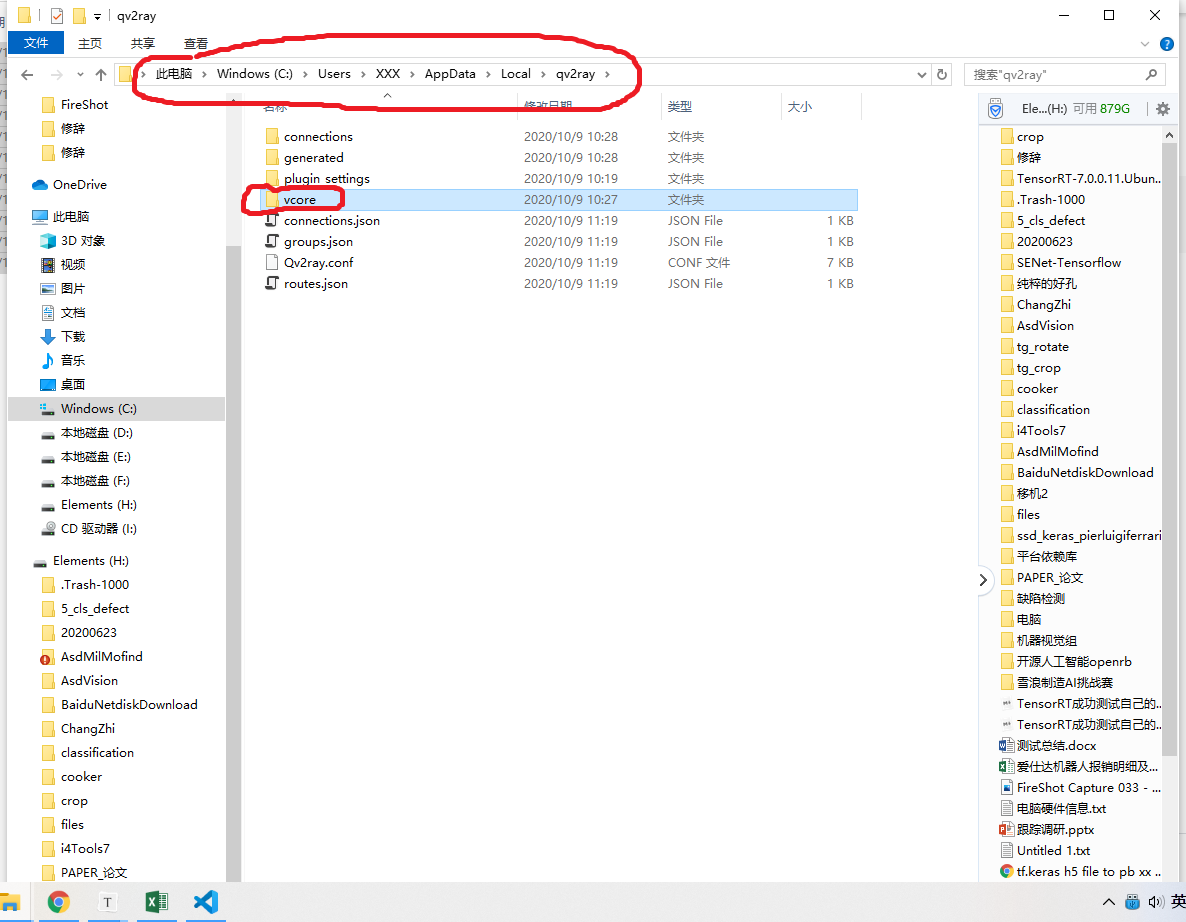The image size is (1186, 922).
Task: Open the Help question mark icon
Action: pos(1166,44)
